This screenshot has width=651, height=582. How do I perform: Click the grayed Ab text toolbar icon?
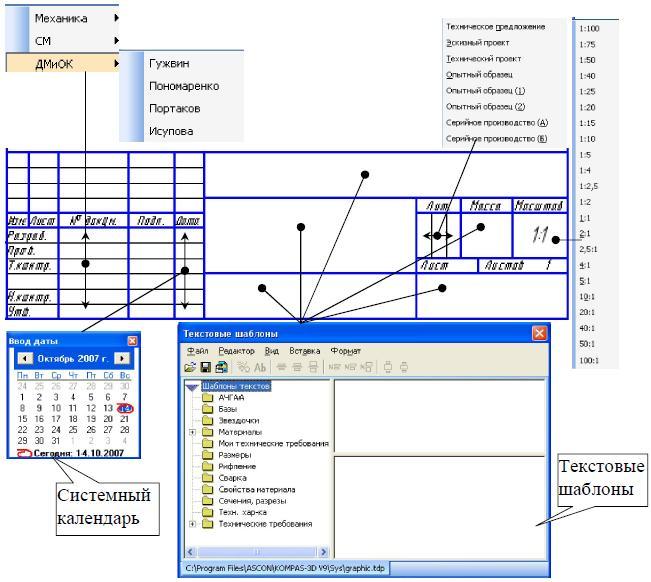(x=260, y=367)
